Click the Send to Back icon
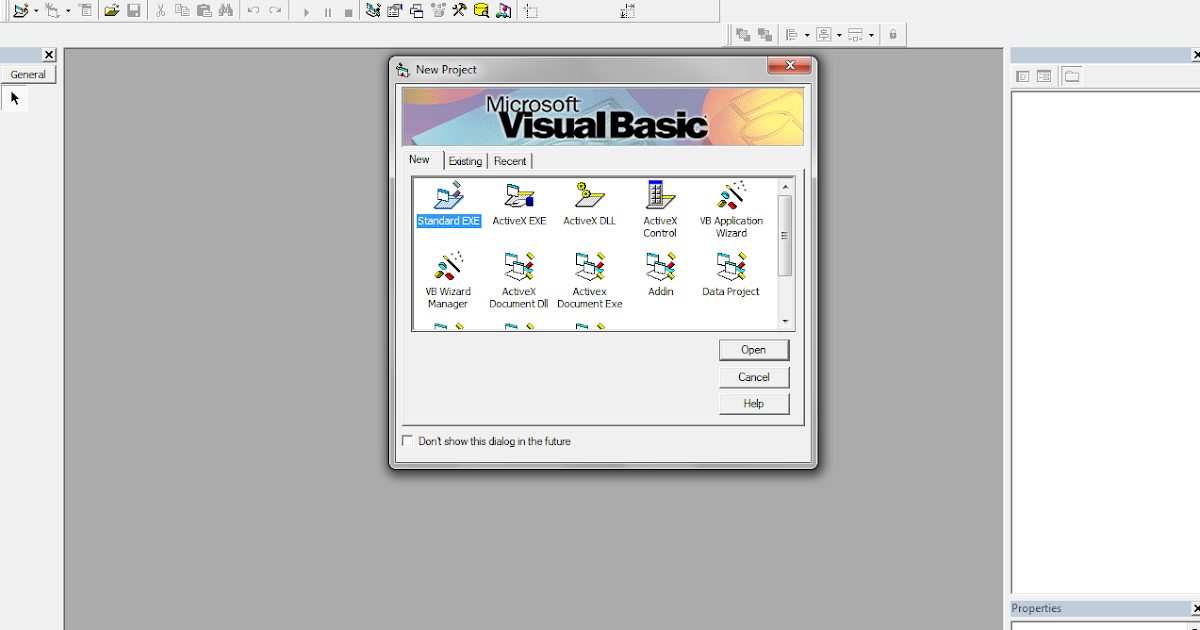Screen dimensions: 1200x630 (x=765, y=34)
